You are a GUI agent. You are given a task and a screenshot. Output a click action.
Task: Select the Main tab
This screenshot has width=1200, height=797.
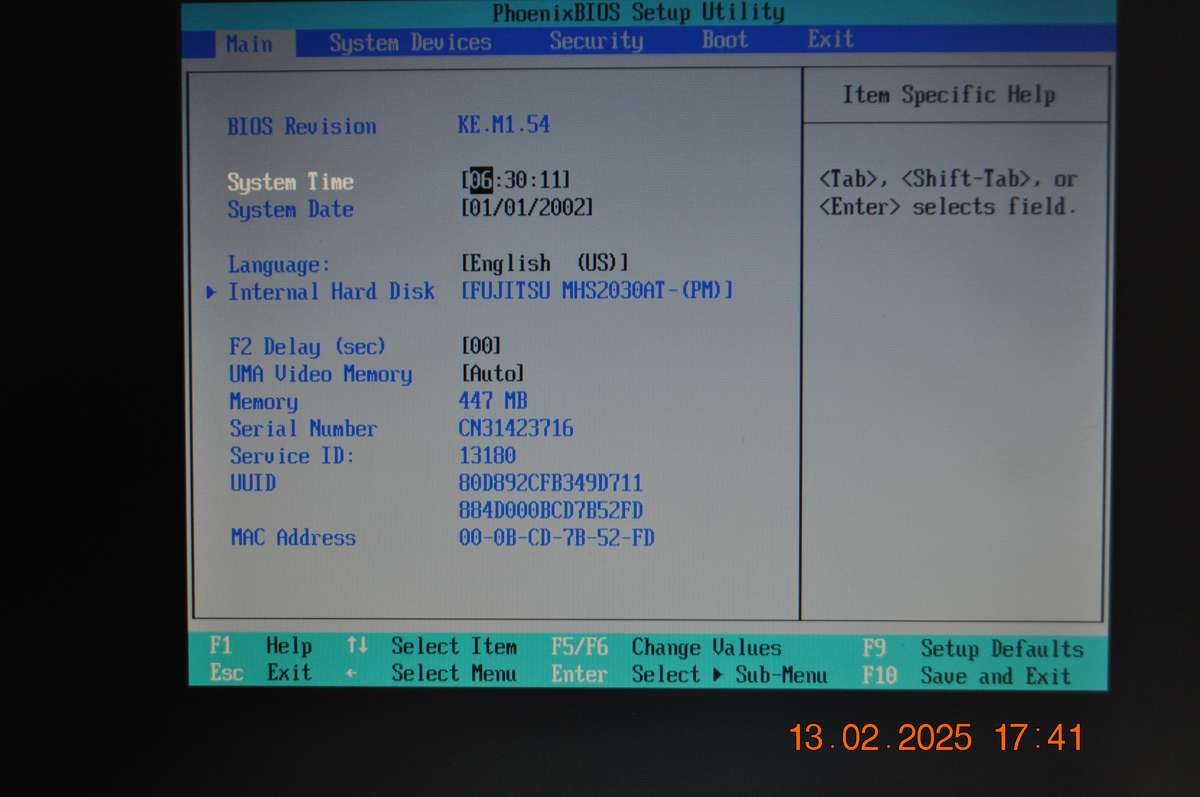tap(249, 44)
